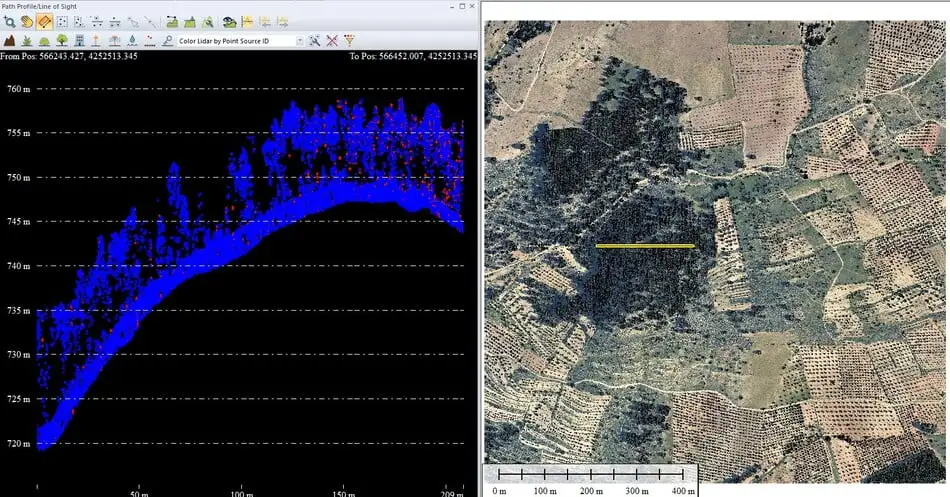Image resolution: width=950 pixels, height=497 pixels.
Task: Open the Color Lidar by Point Source ID dropdown
Action: coord(299,41)
